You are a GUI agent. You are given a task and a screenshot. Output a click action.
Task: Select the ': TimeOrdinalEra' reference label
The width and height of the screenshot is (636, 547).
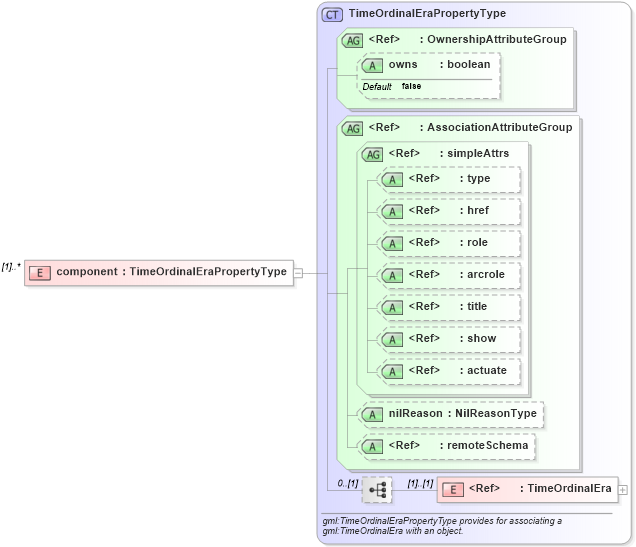pyautogui.click(x=566, y=488)
